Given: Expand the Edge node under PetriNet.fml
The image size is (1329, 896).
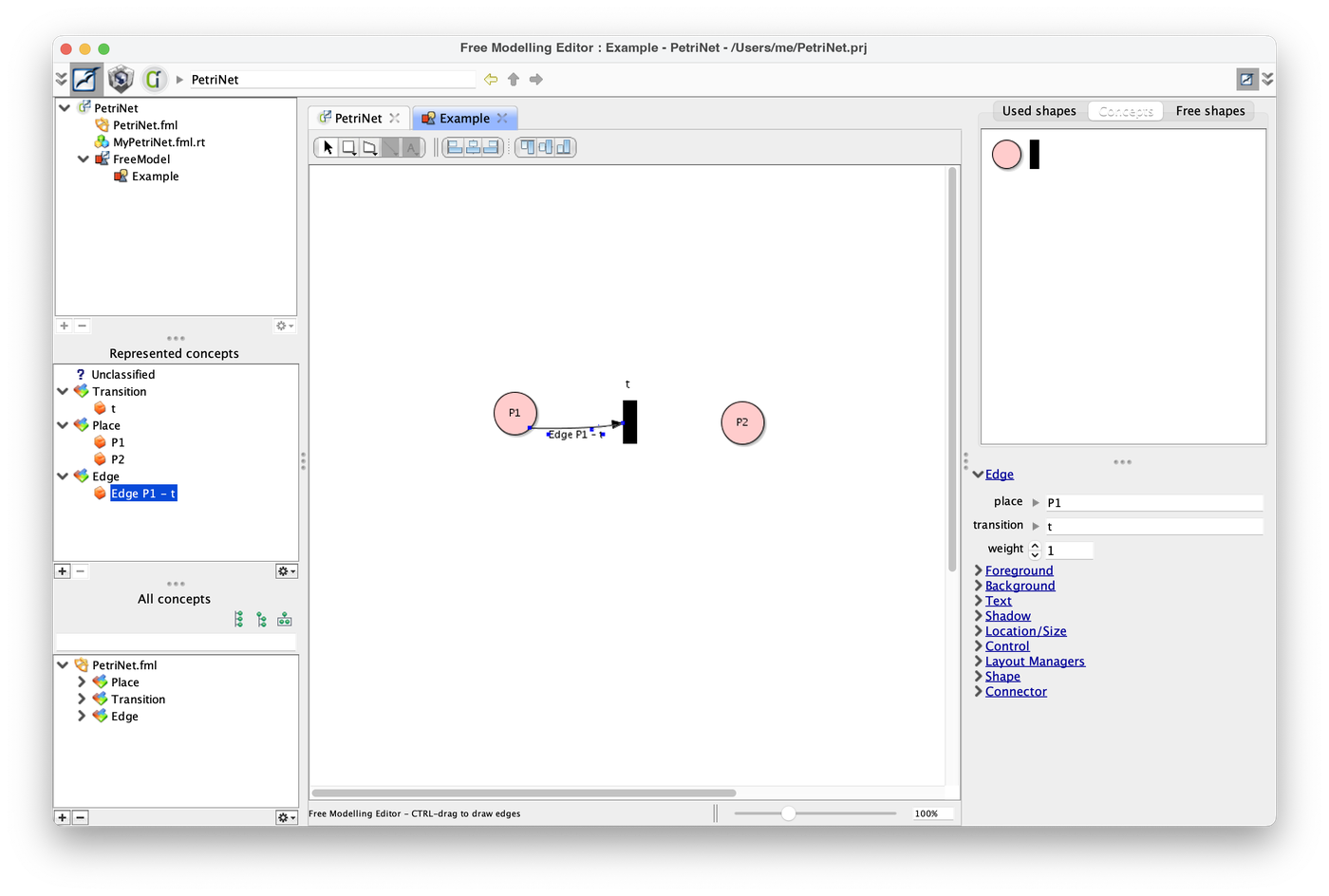Looking at the screenshot, I should click(82, 717).
